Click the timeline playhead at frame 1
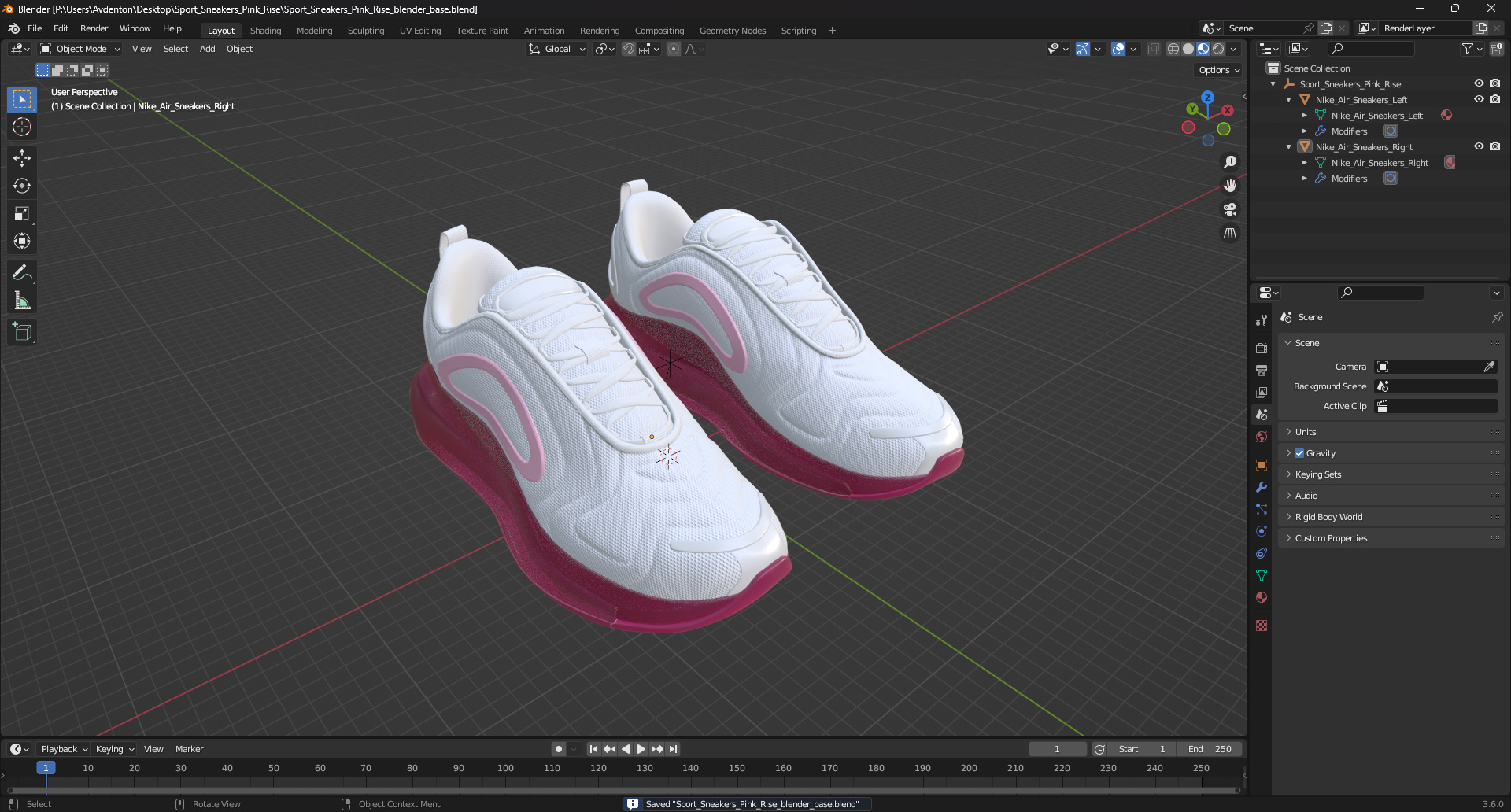The image size is (1511, 812). point(46,768)
